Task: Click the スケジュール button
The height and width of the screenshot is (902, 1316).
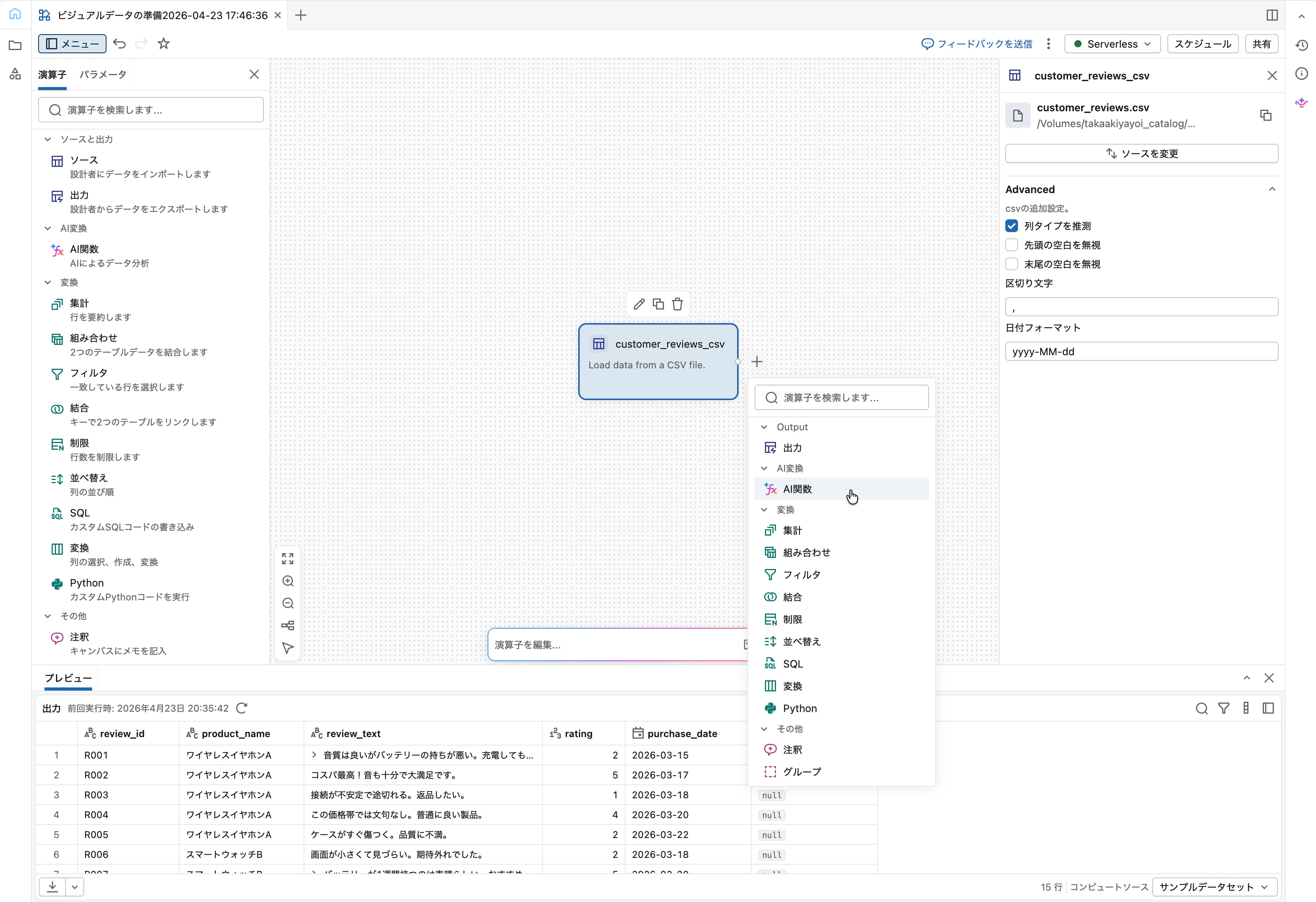Action: 1202,44
